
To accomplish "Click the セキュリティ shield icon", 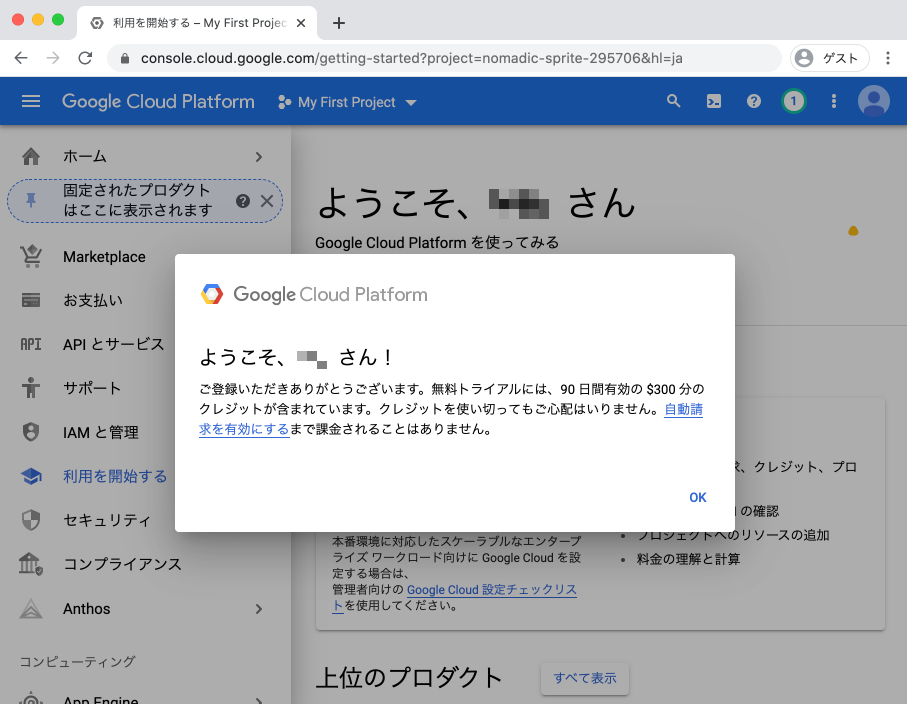I will [x=31, y=520].
